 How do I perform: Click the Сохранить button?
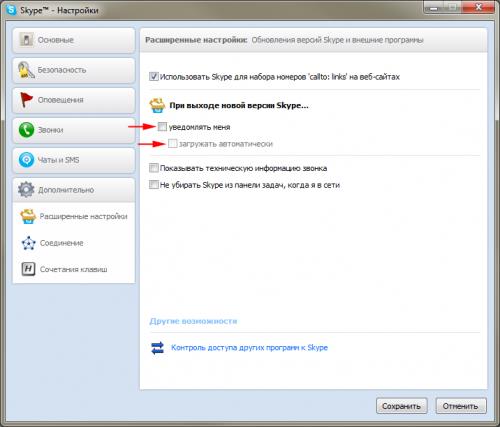402,406
